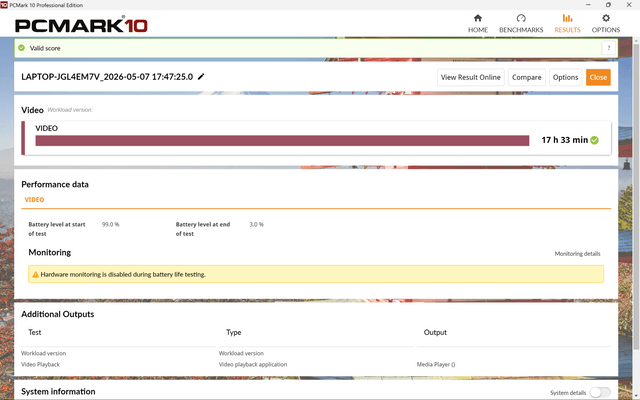The width and height of the screenshot is (640, 400).
Task: Open the Results section
Action: [x=567, y=24]
